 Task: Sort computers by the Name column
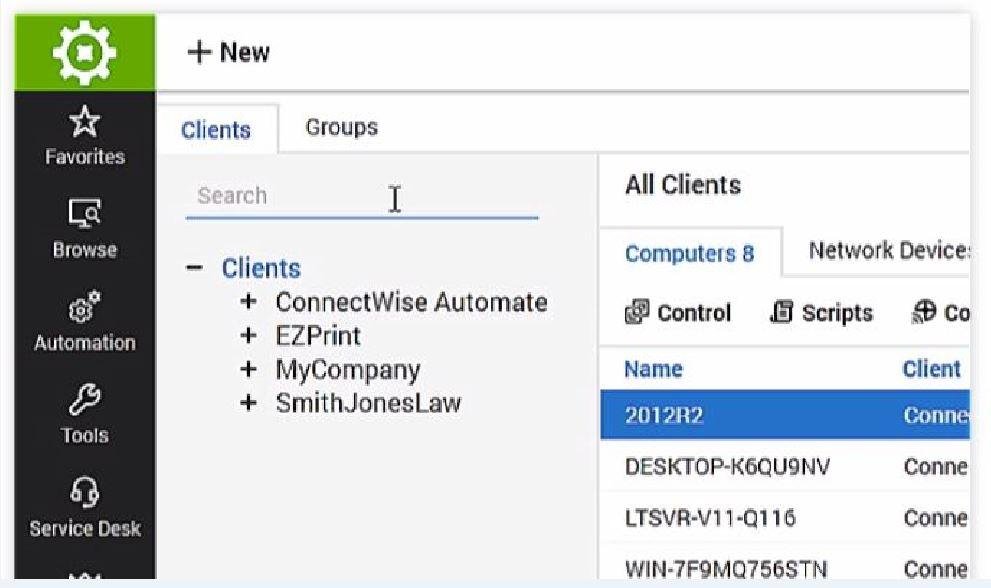pyautogui.click(x=651, y=369)
